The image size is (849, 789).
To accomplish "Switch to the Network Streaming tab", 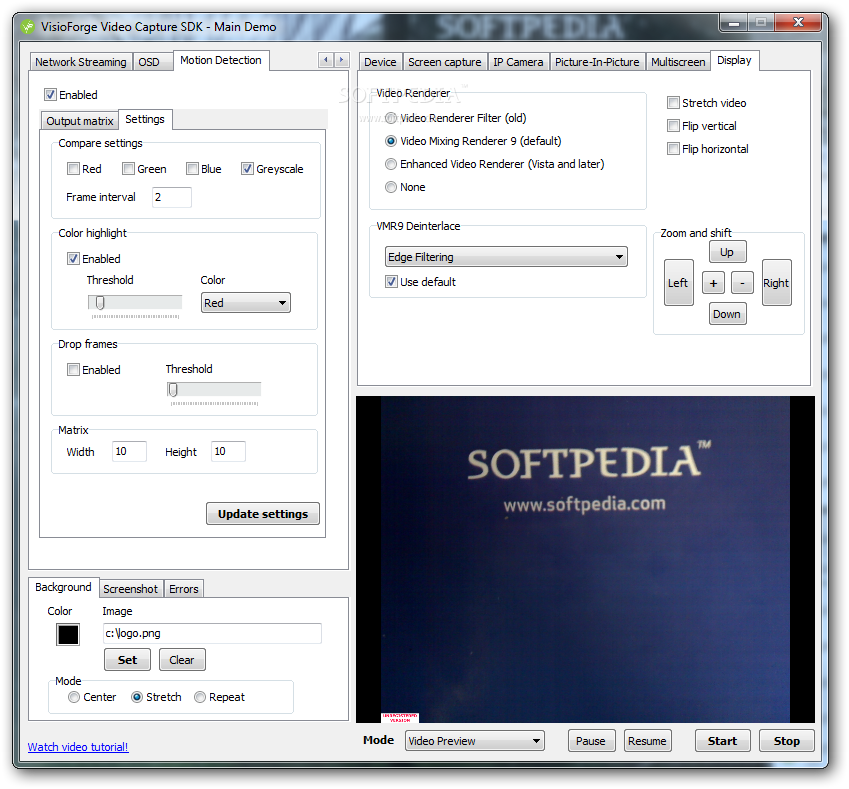I will 81,62.
